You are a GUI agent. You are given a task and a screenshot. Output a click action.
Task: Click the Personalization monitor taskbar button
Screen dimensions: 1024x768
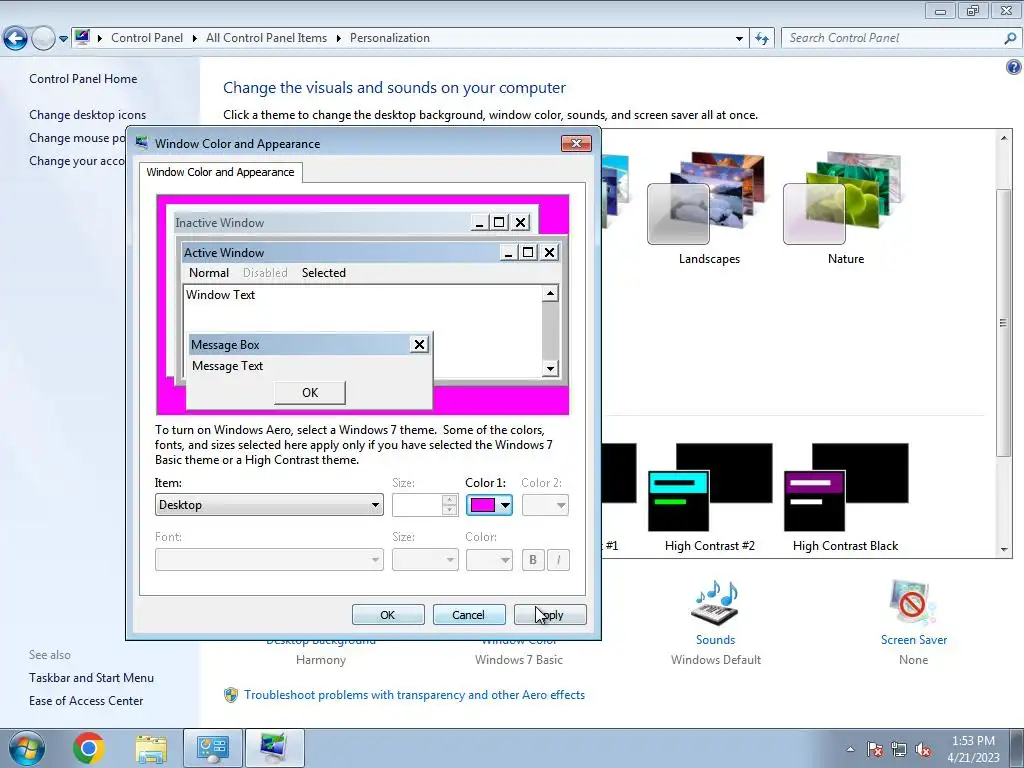click(274, 748)
